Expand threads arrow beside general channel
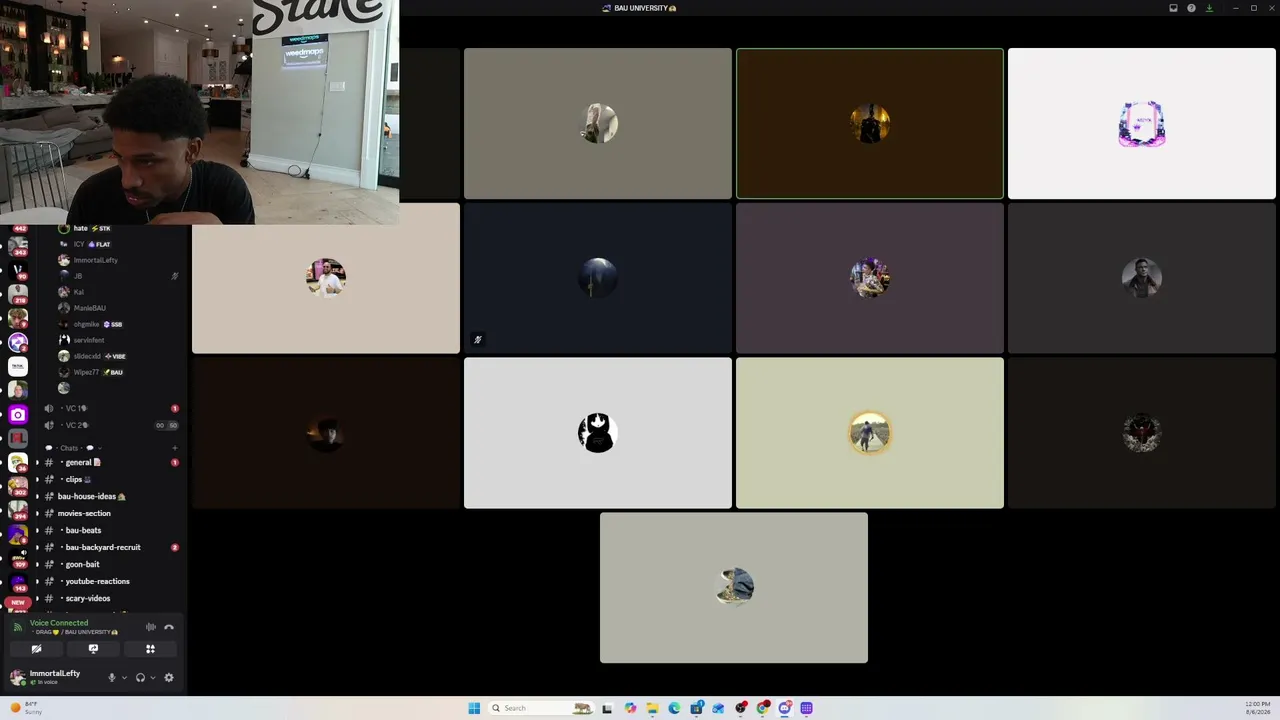The image size is (1280, 720). (38, 462)
